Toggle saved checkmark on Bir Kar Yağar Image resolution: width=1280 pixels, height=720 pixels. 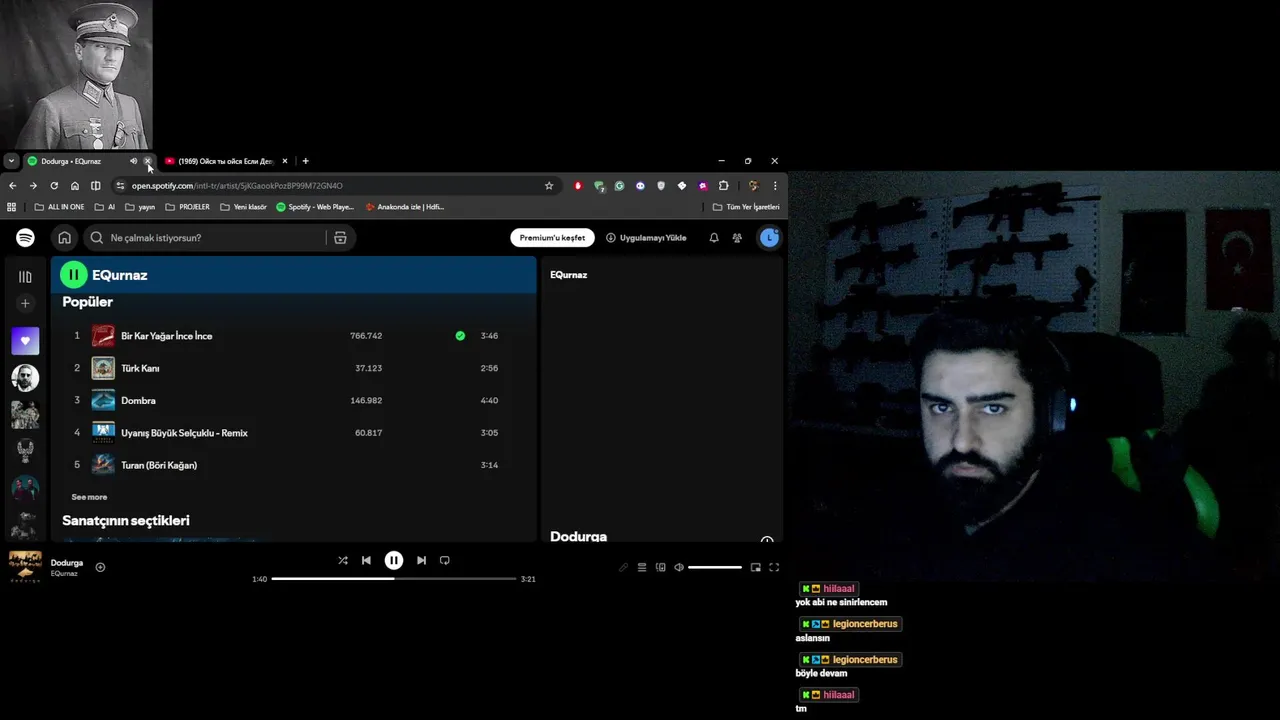click(x=460, y=336)
